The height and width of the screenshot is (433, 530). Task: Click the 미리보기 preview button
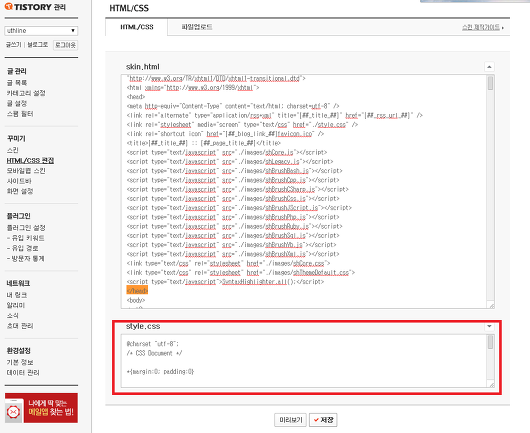290,420
